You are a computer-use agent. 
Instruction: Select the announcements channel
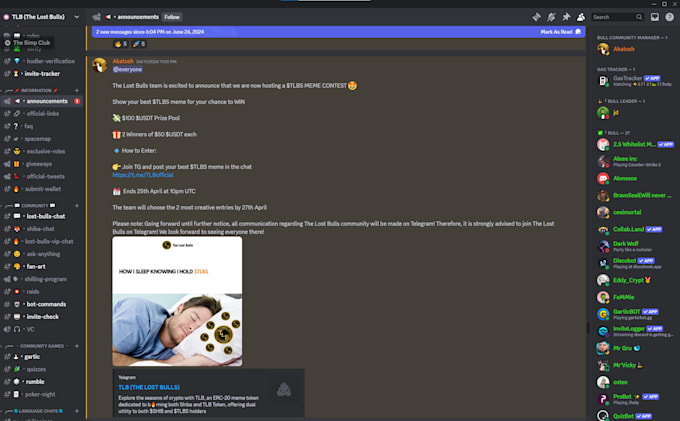[x=42, y=101]
